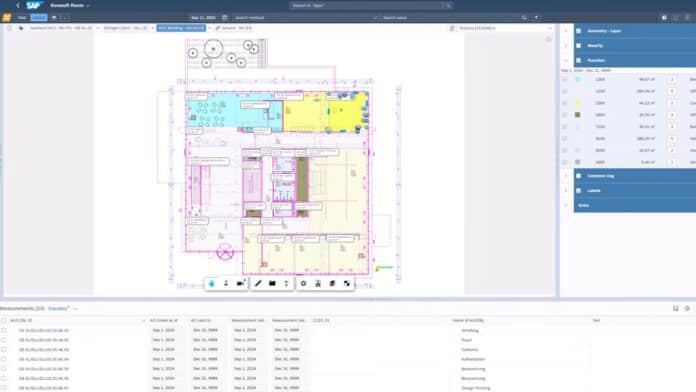The height and width of the screenshot is (392, 696).
Task: Open the Standard view variant chevron
Action: tap(76, 309)
